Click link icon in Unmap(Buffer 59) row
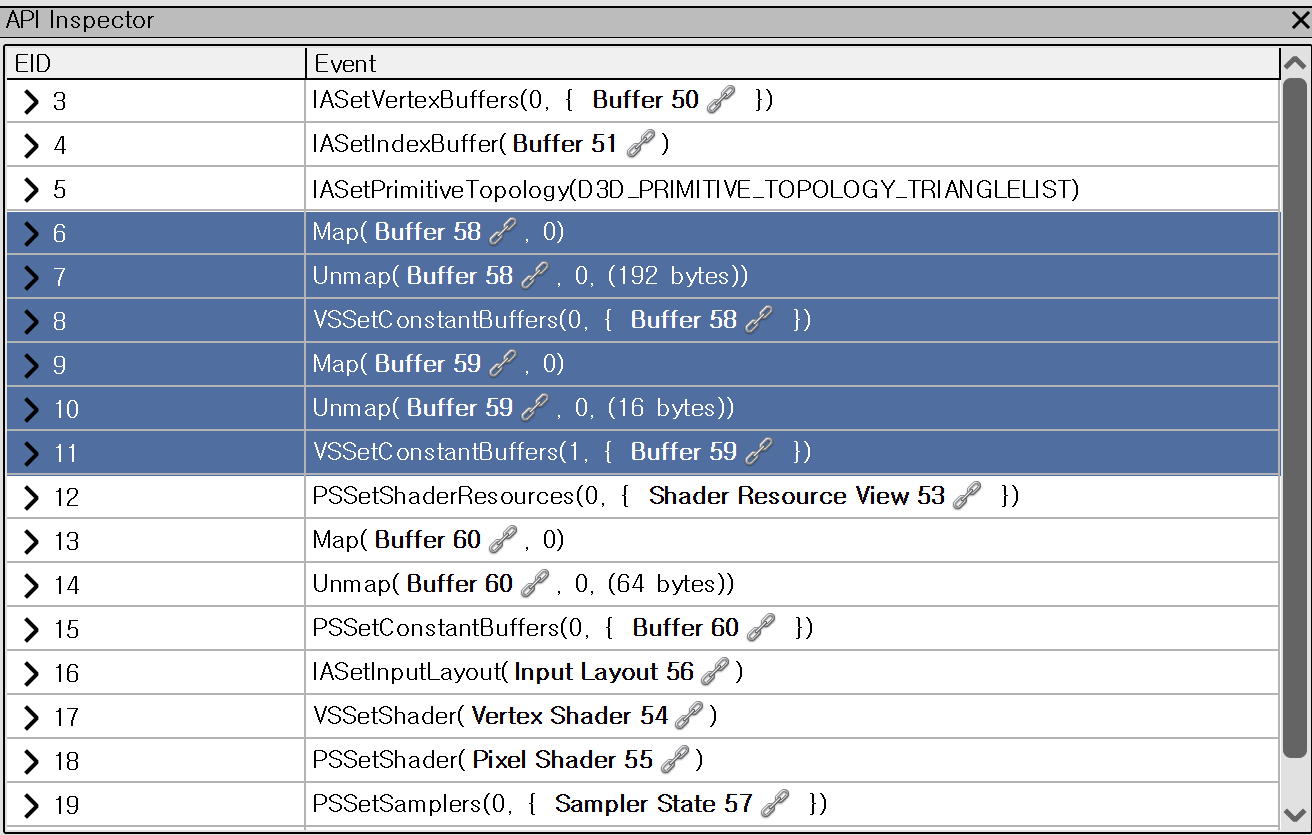This screenshot has height=835, width=1312. pos(535,408)
